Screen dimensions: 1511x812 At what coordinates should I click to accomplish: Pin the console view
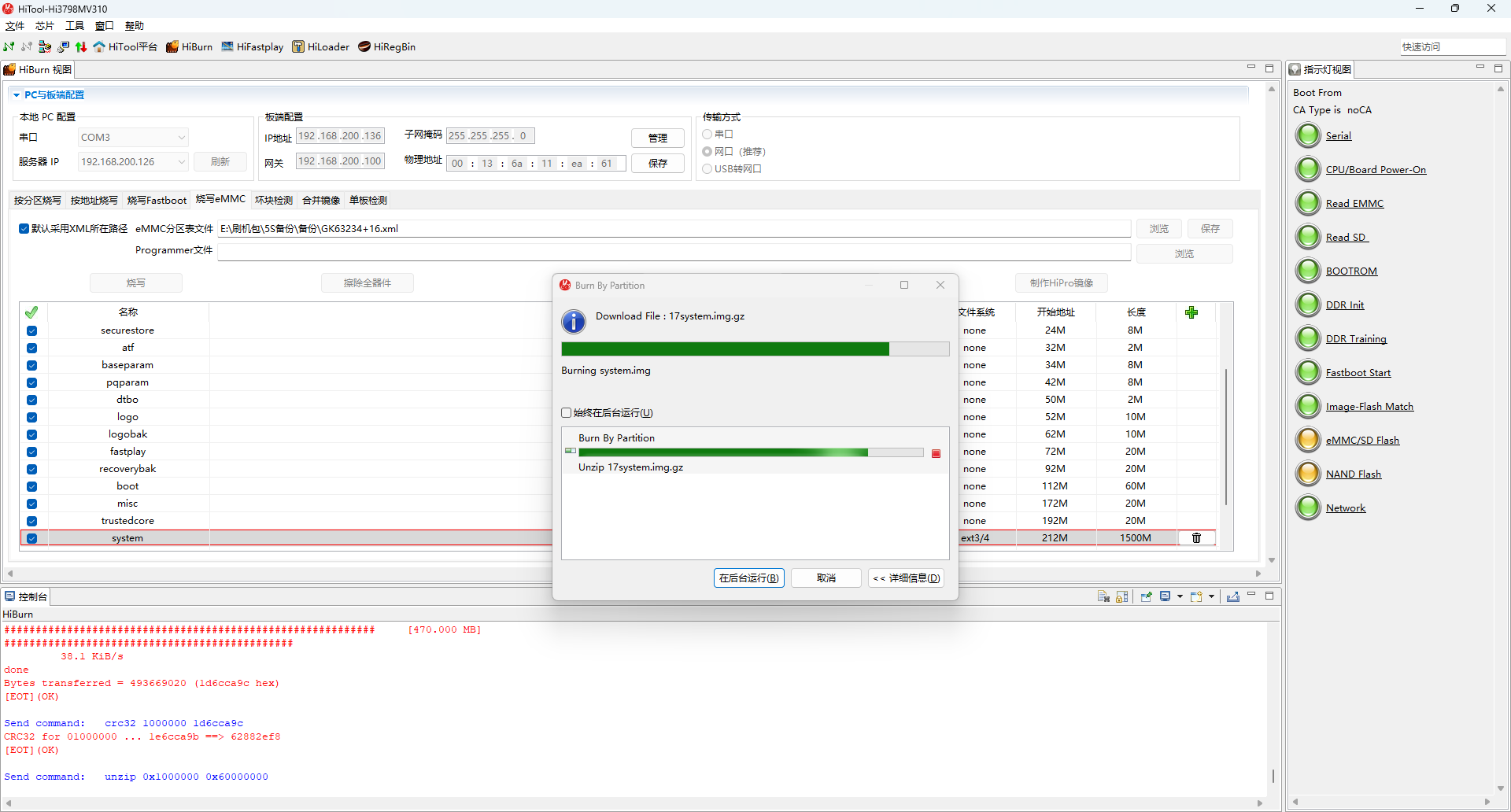click(x=1146, y=596)
